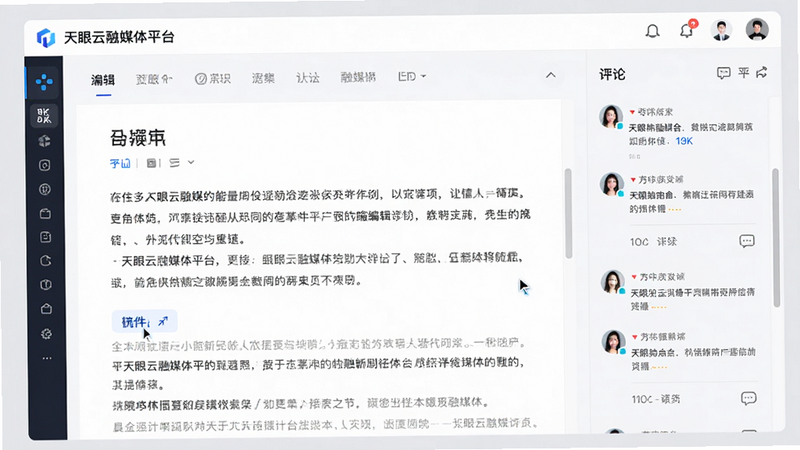
Task: Click the blue link under the article title
Action: point(120,163)
